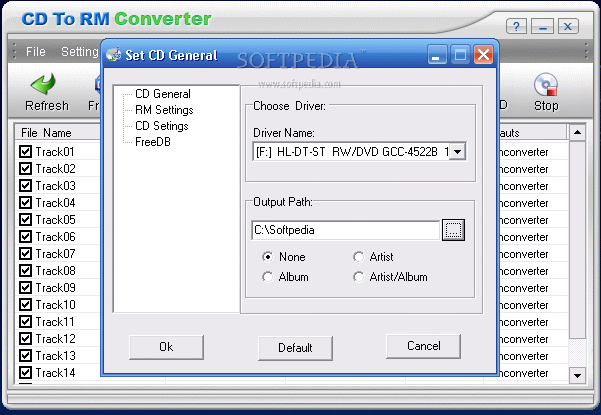Select RM Settings in the tree
This screenshot has height=415, width=601.
(164, 110)
